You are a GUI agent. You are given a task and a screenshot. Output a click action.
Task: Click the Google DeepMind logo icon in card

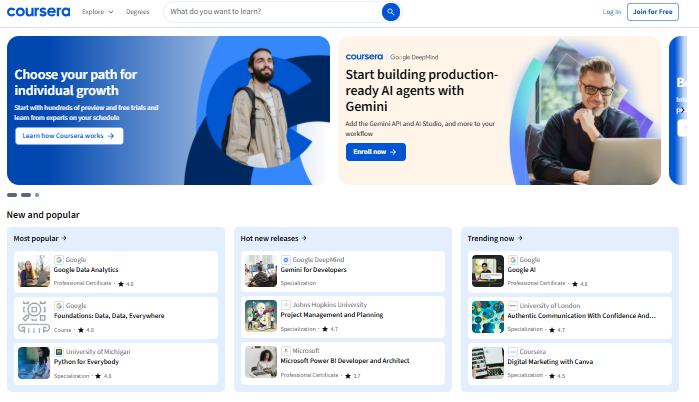286,260
